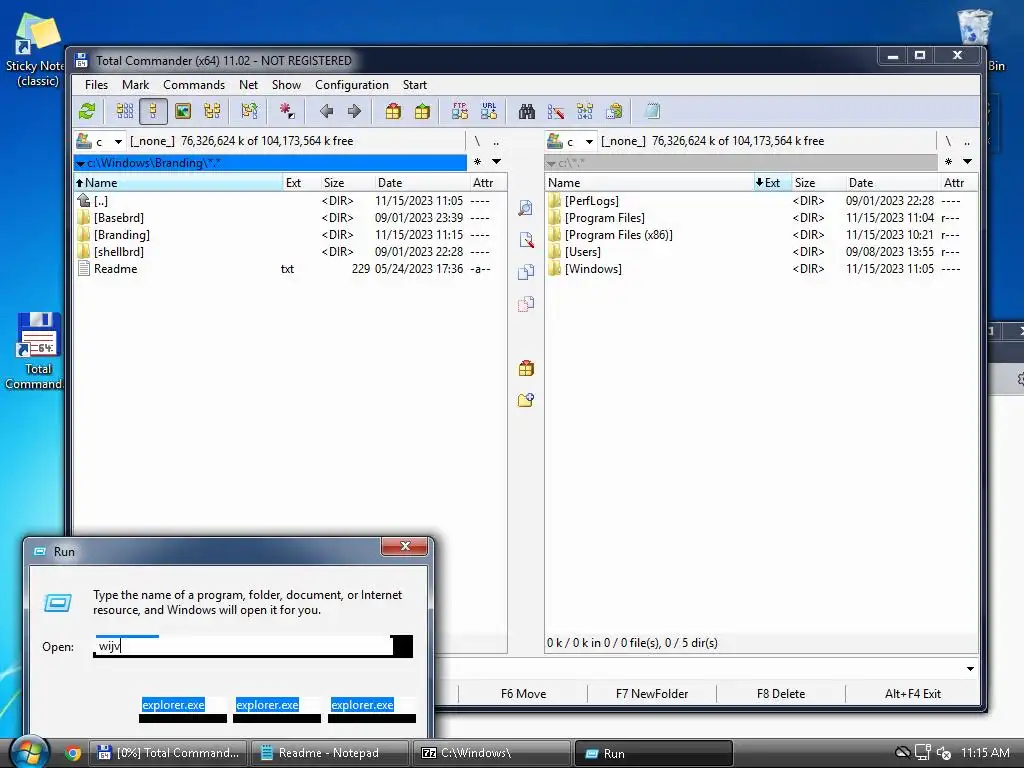Screen dimensions: 1024x768
Task: Open the Start menu in the menu bar
Action: click(415, 85)
